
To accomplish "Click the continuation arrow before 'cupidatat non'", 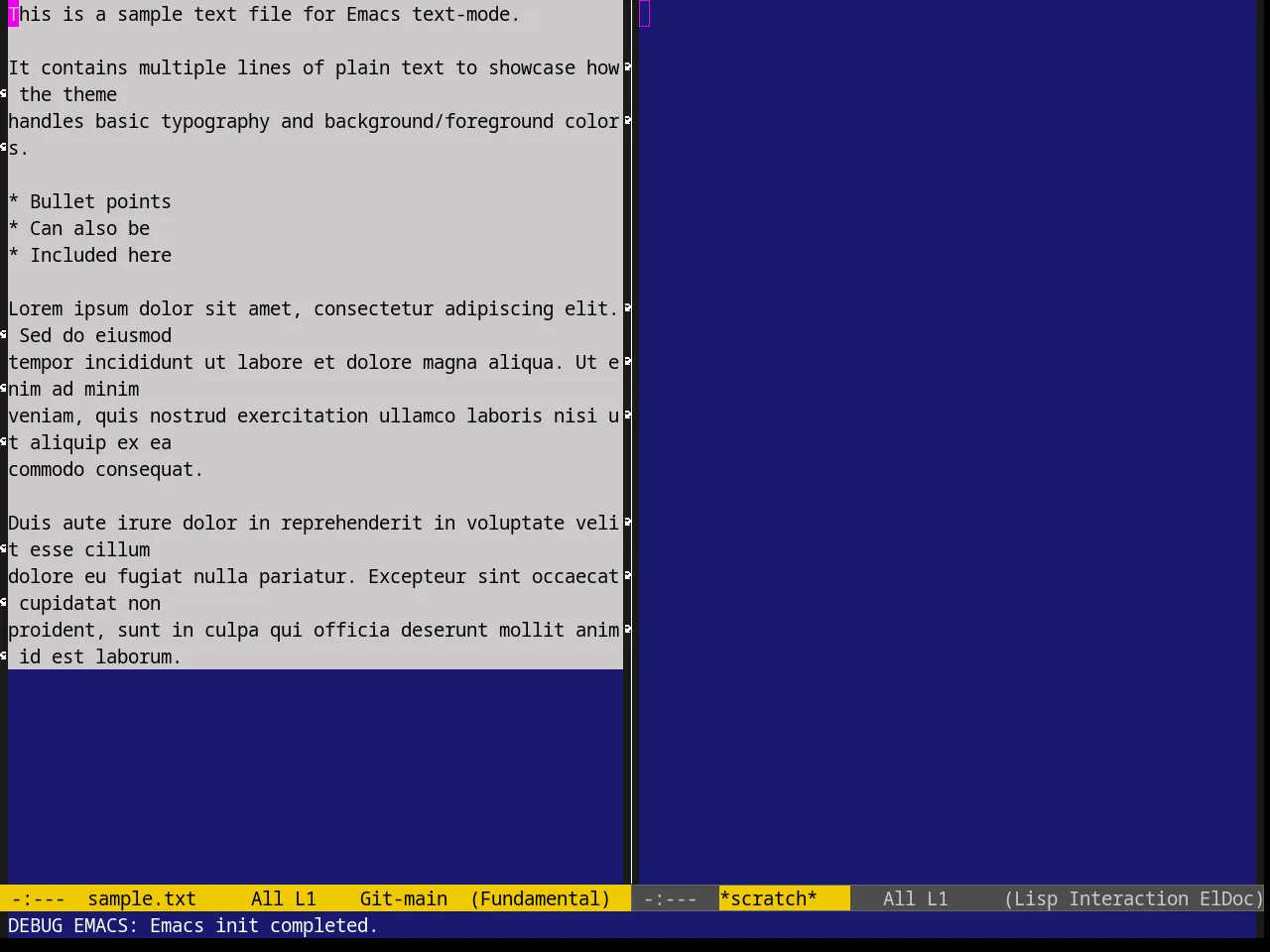I will click(4, 603).
